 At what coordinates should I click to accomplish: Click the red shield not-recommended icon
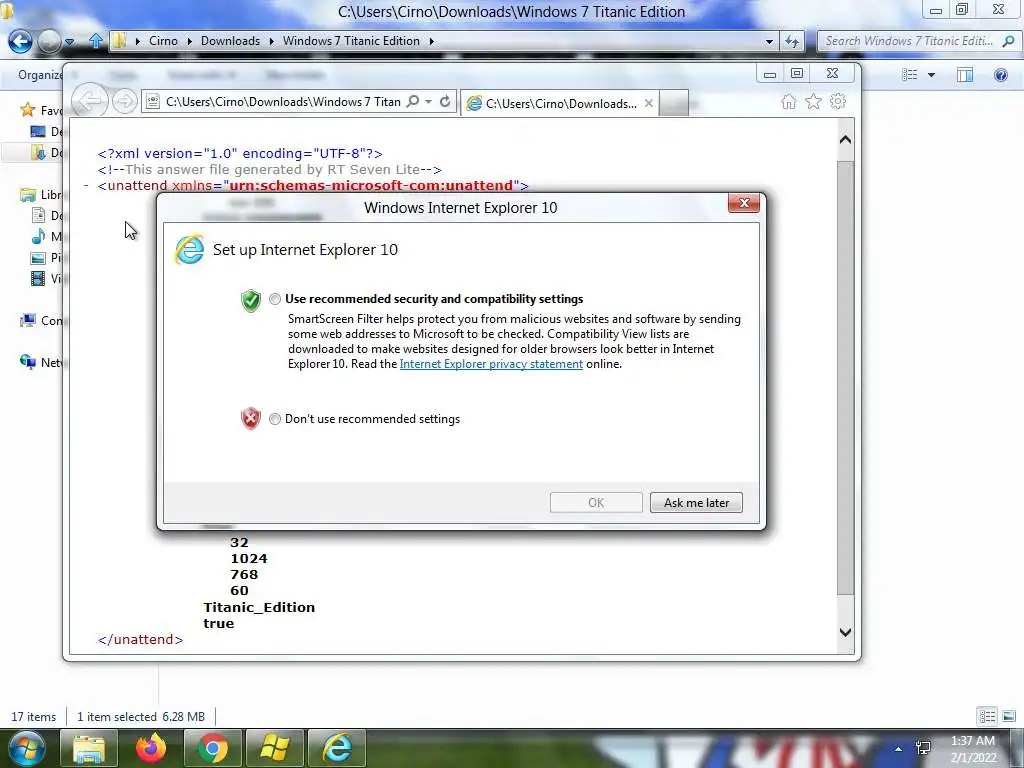(251, 419)
